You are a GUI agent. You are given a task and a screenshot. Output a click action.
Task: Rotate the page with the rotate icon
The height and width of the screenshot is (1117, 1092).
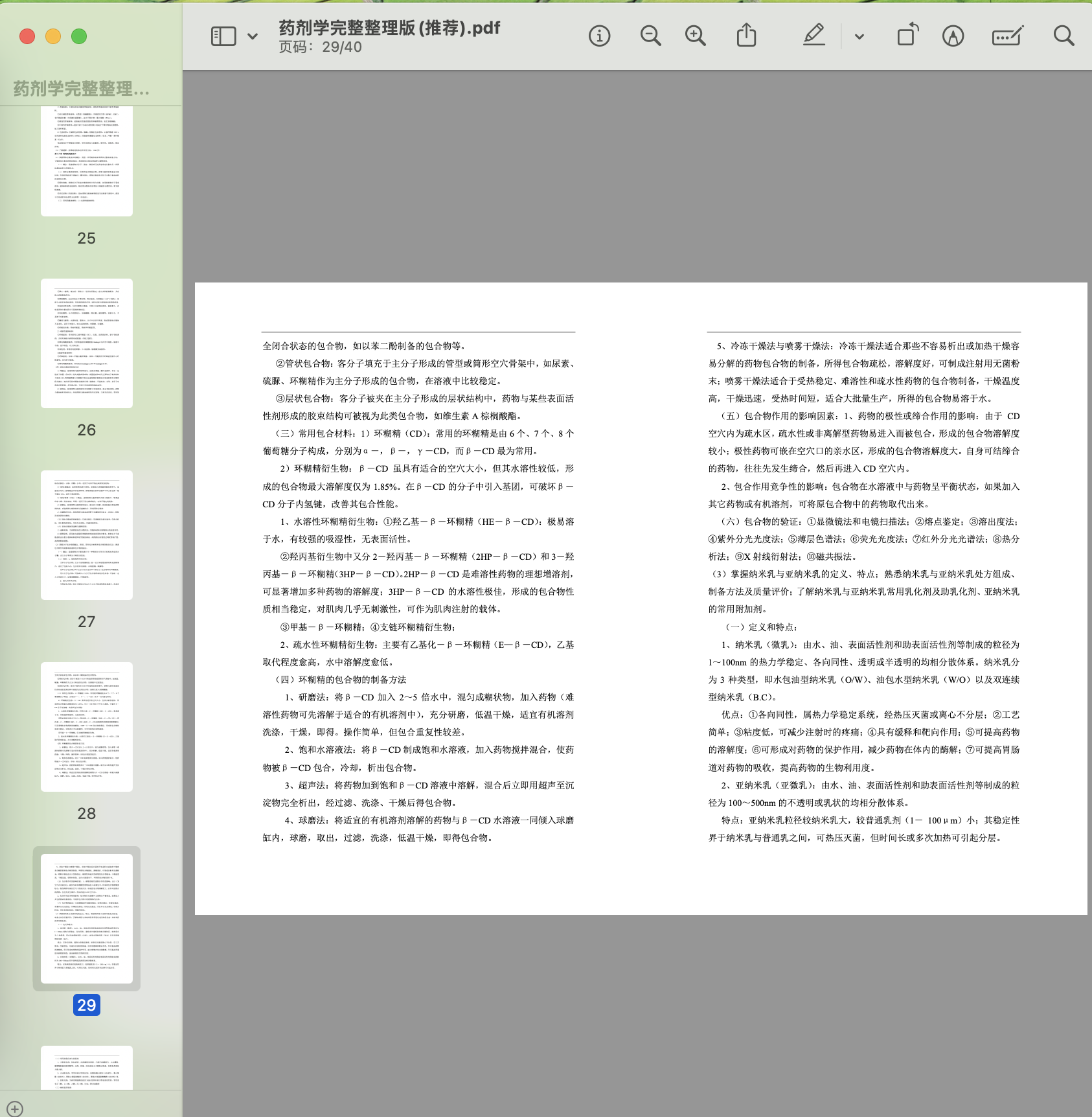(907, 36)
